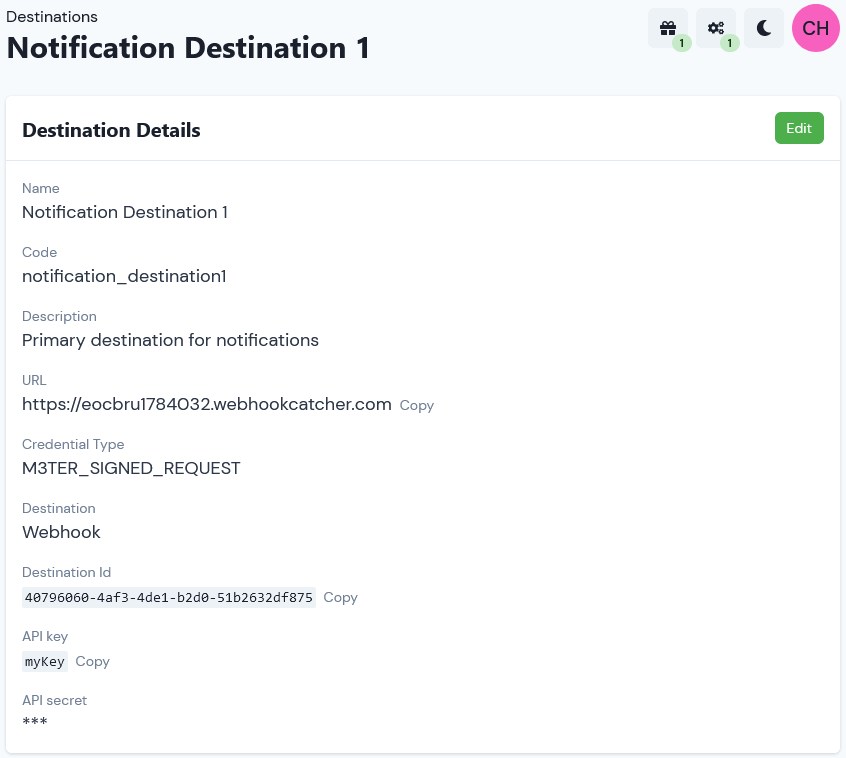Select the myKey API key value
Image resolution: width=846 pixels, height=758 pixels.
(x=45, y=661)
